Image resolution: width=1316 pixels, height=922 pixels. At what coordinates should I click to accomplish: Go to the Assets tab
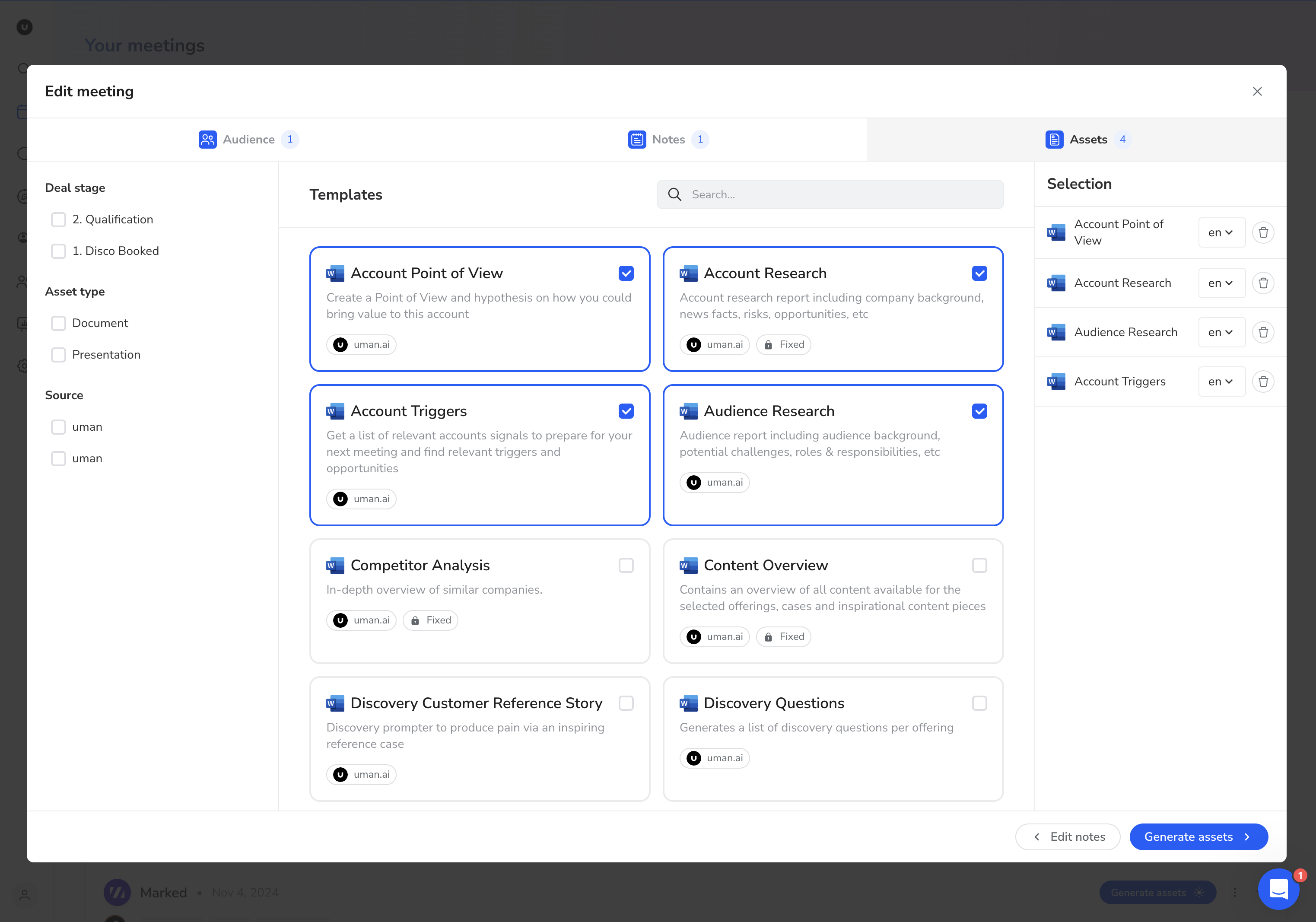point(1087,139)
